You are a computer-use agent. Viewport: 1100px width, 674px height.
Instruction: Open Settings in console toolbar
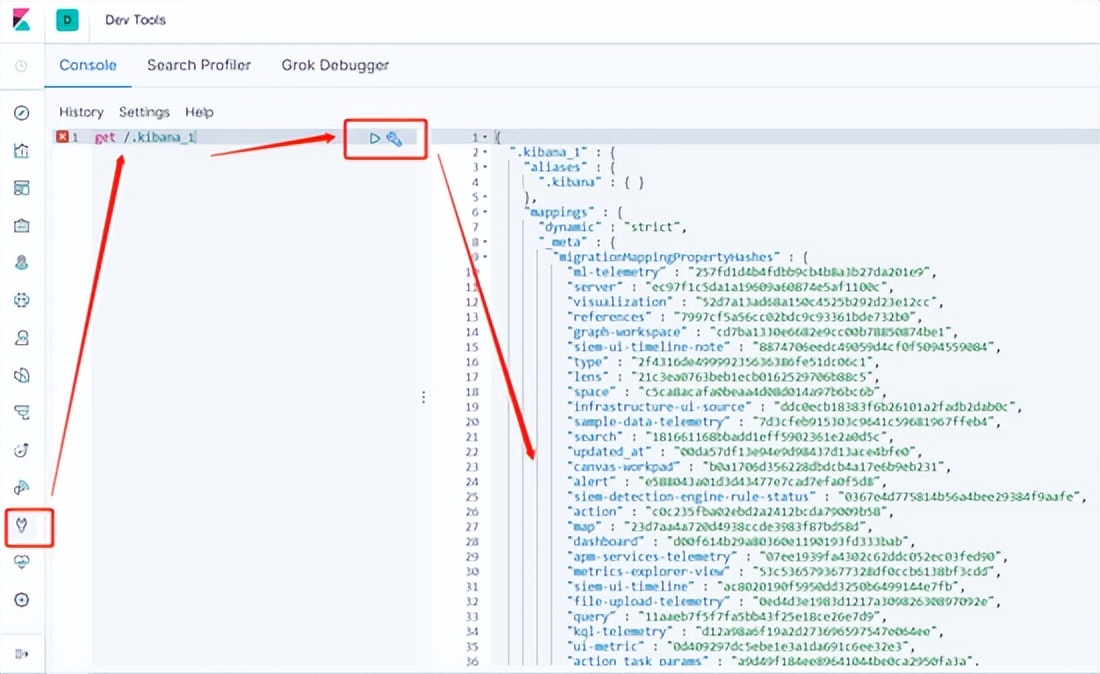click(145, 112)
